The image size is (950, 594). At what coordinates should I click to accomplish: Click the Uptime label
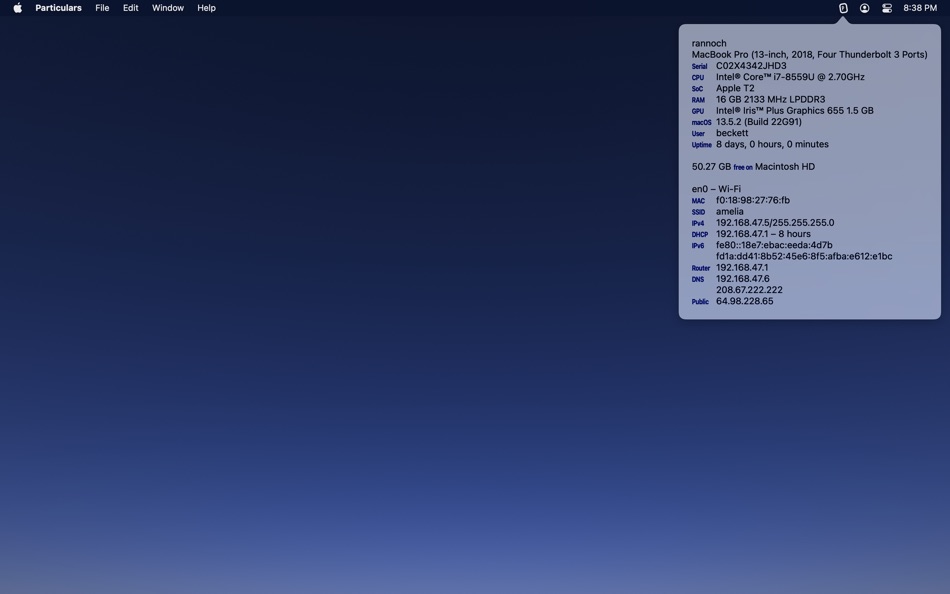pyautogui.click(x=702, y=145)
